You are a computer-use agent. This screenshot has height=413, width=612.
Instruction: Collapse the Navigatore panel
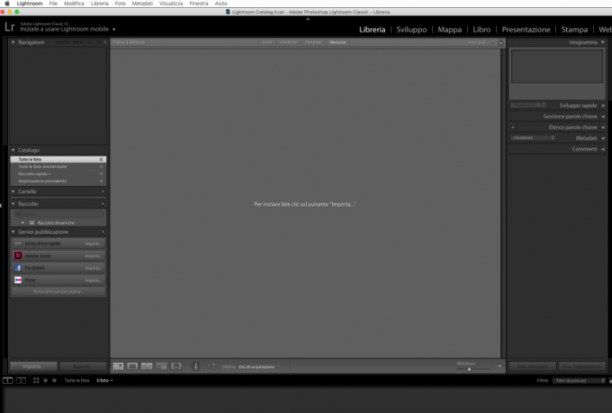[13, 42]
